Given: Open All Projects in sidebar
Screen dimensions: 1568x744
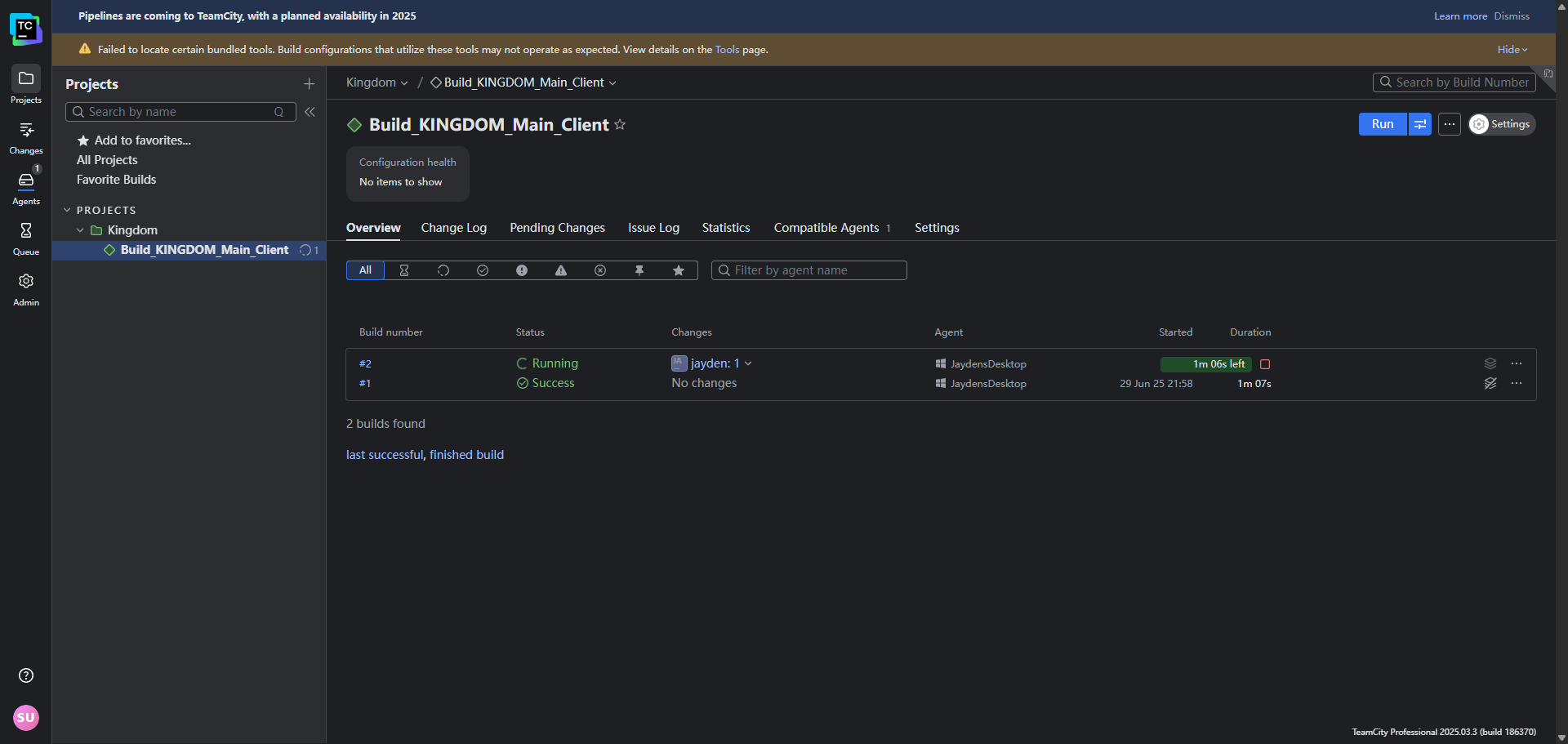Looking at the screenshot, I should (107, 160).
